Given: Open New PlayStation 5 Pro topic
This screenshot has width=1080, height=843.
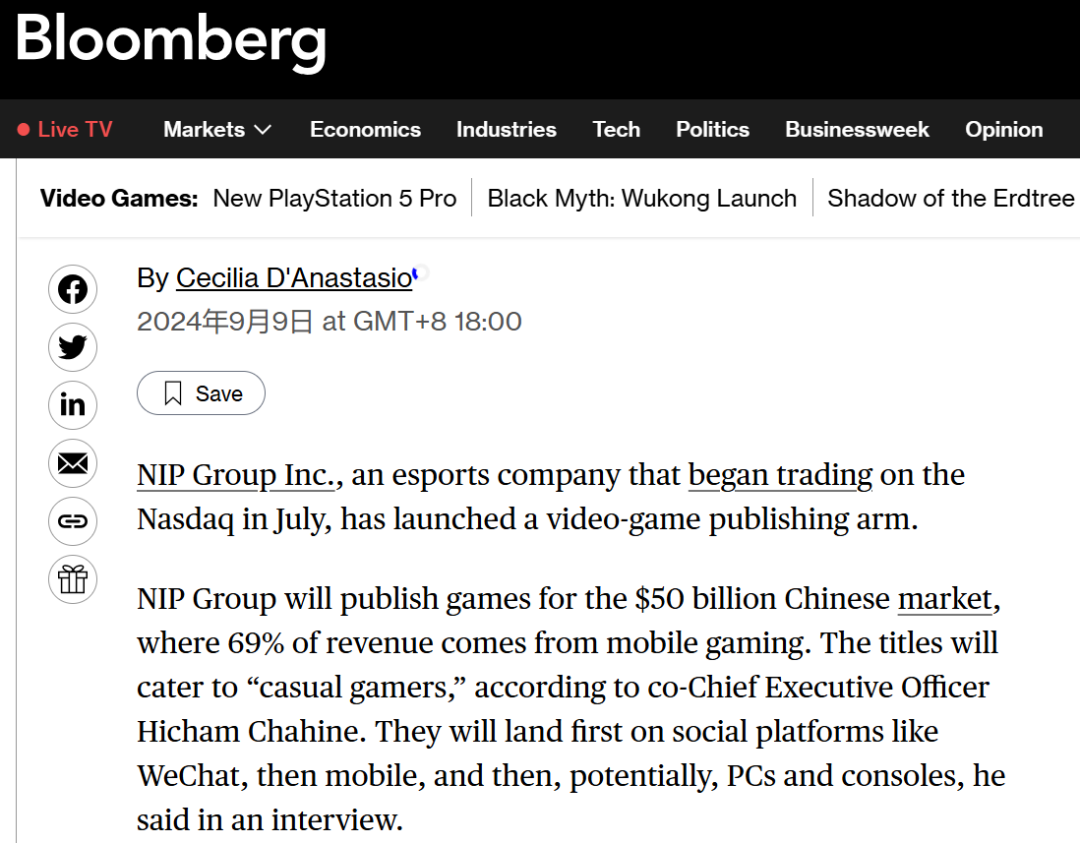Looking at the screenshot, I should pos(334,198).
